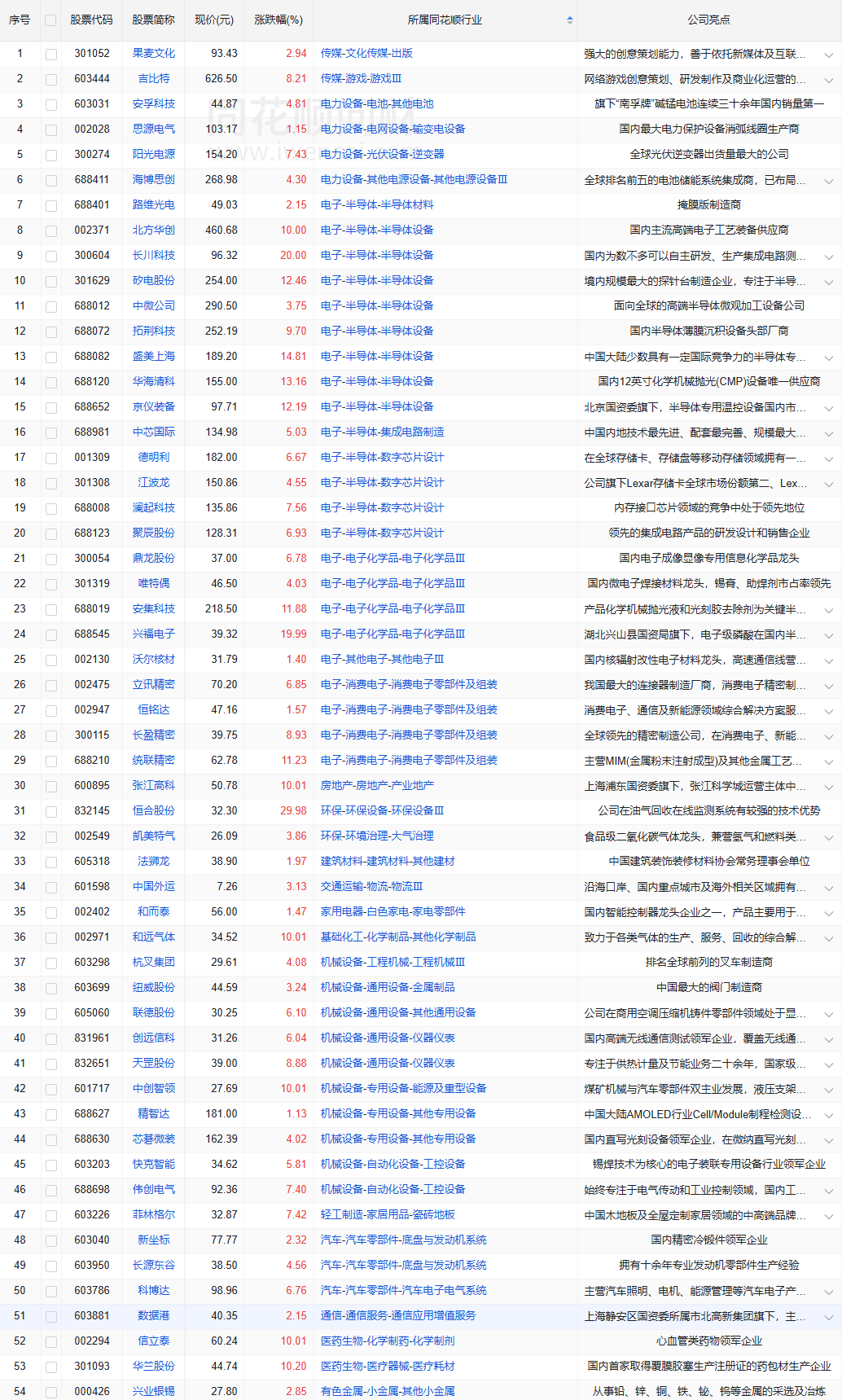Image resolution: width=842 pixels, height=1400 pixels.
Task: Select the checkbox for row 16 中芯国际
Action: tap(51, 433)
